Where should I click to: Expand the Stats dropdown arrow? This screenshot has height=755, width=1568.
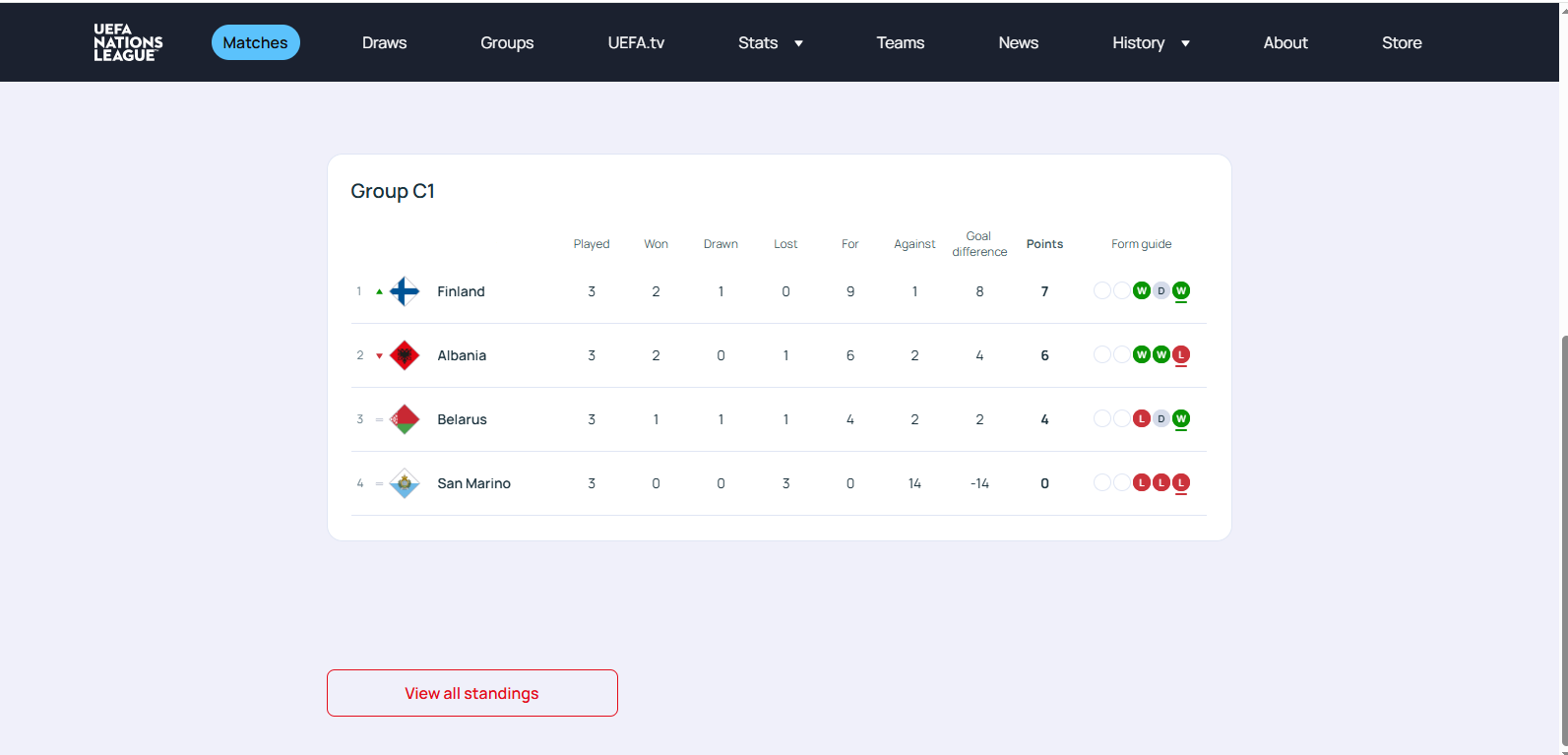click(798, 43)
